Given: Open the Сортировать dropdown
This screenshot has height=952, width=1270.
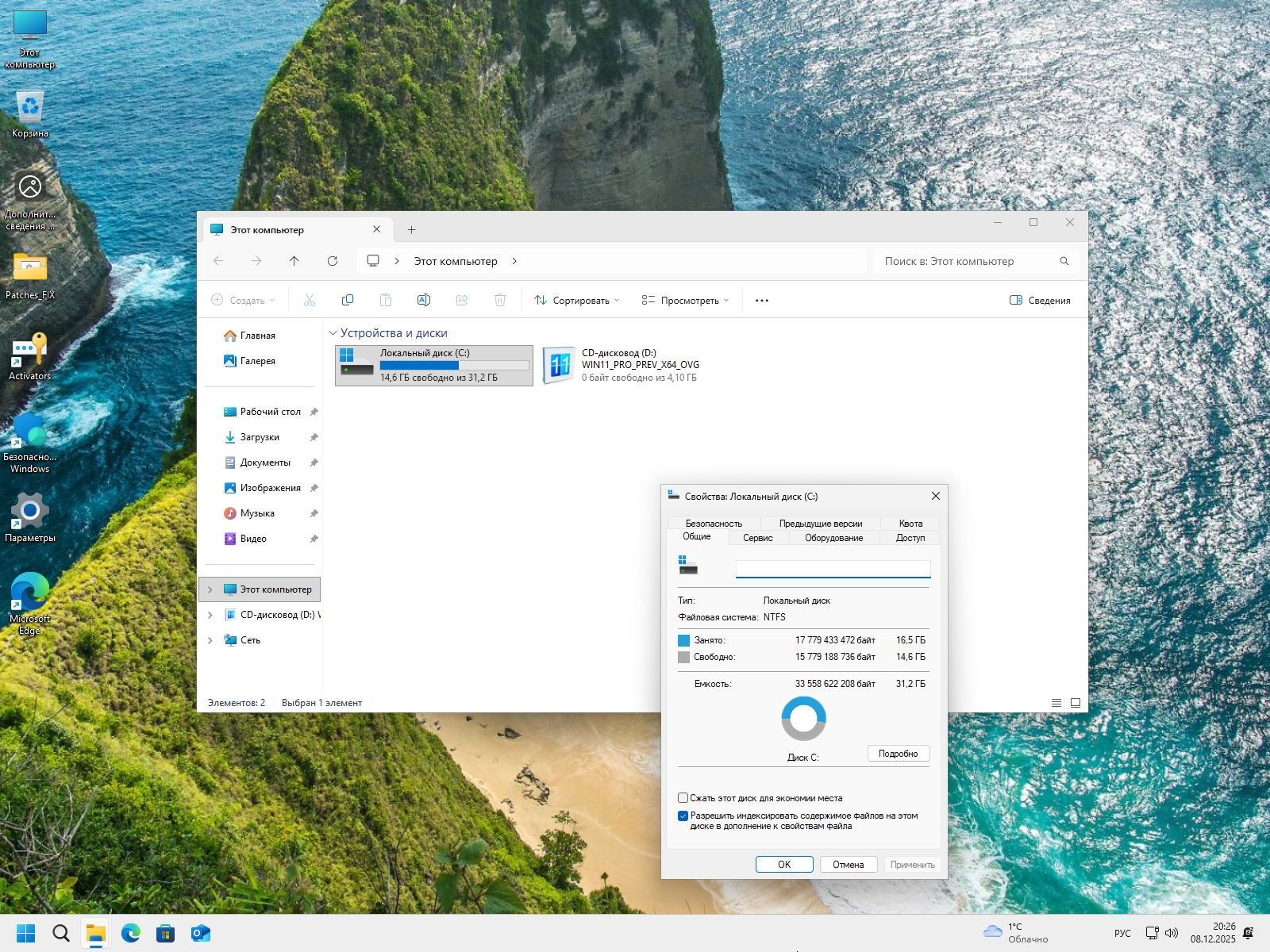Looking at the screenshot, I should pyautogui.click(x=577, y=301).
